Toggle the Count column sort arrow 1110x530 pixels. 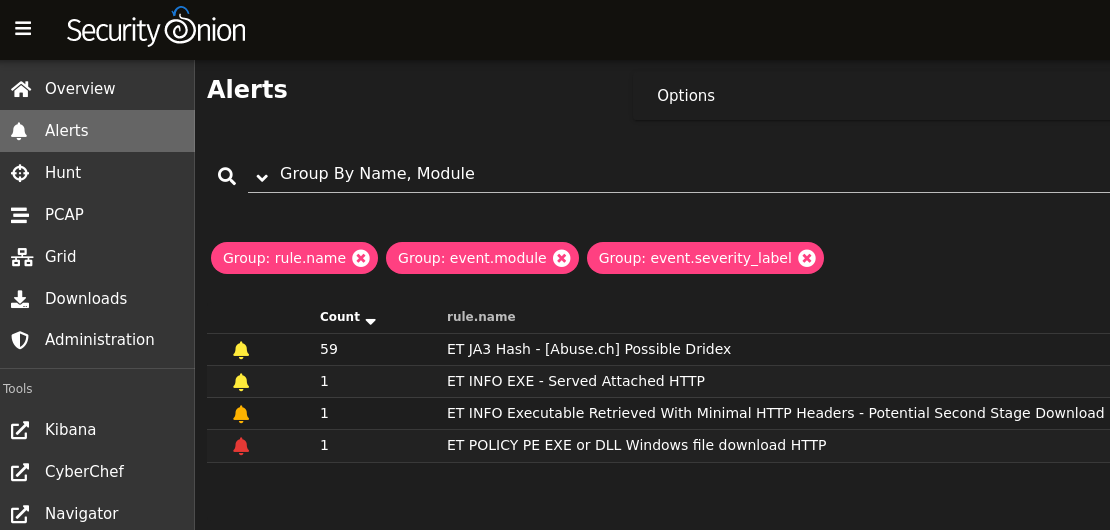point(370,321)
